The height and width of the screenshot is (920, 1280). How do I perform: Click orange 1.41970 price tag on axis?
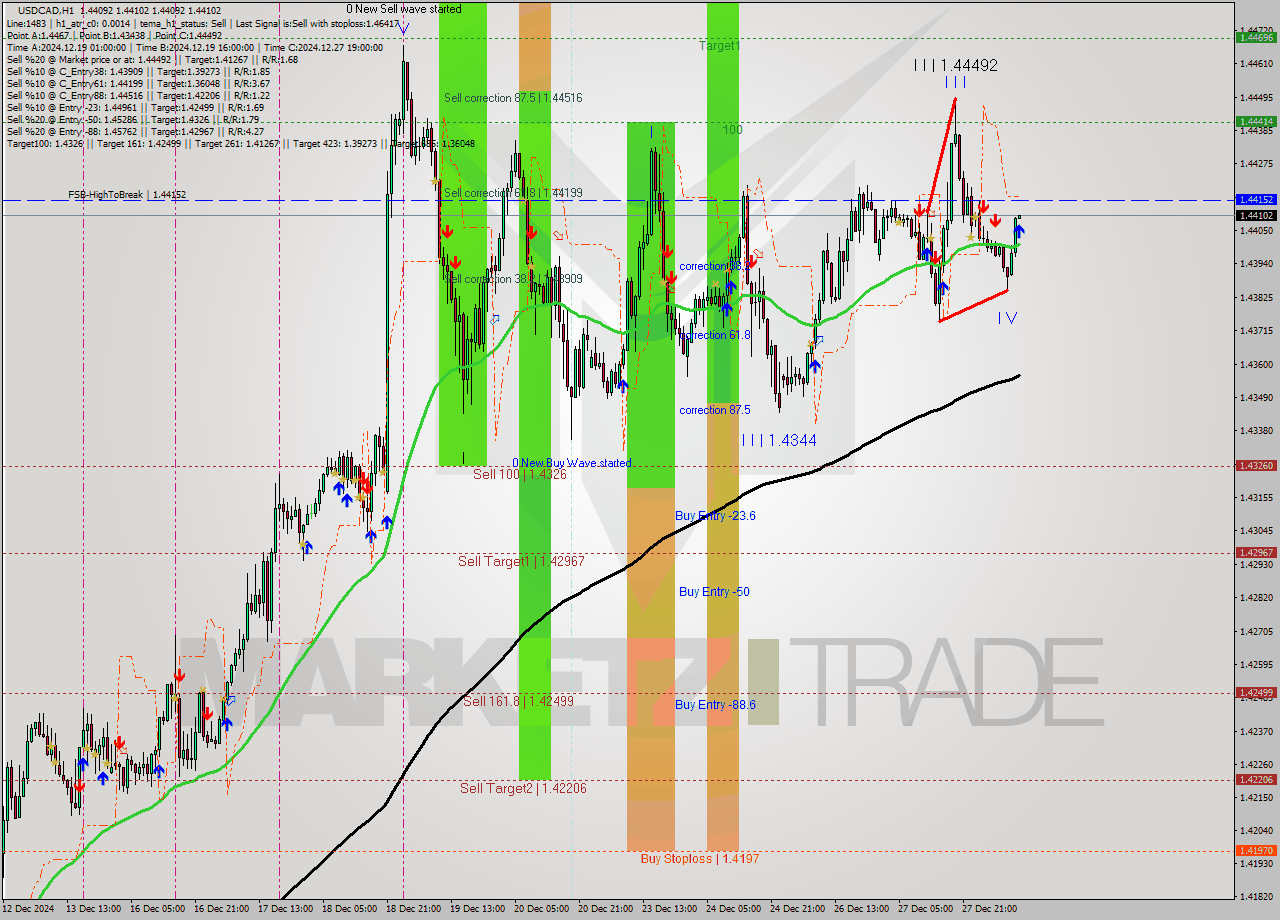click(x=1256, y=850)
